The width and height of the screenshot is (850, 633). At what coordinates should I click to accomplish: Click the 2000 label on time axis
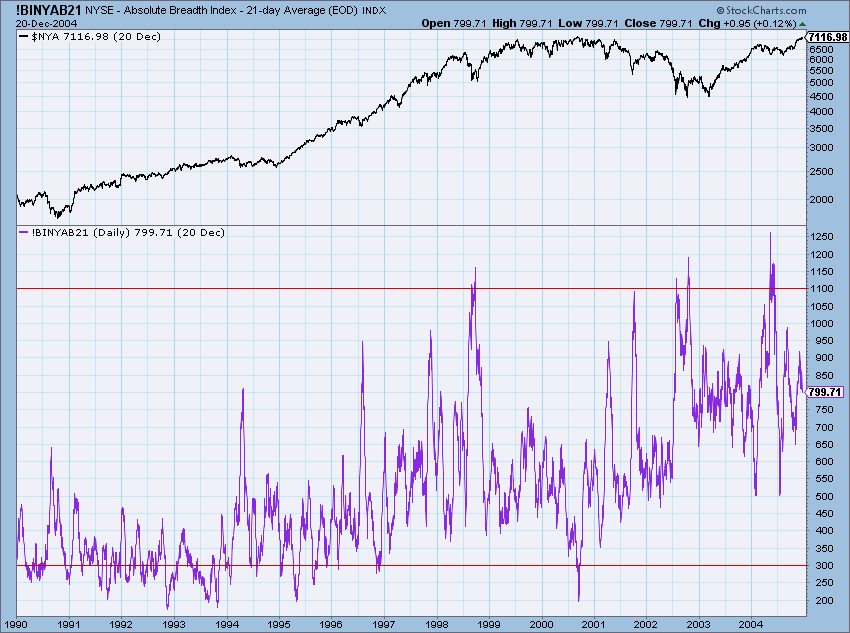542,624
